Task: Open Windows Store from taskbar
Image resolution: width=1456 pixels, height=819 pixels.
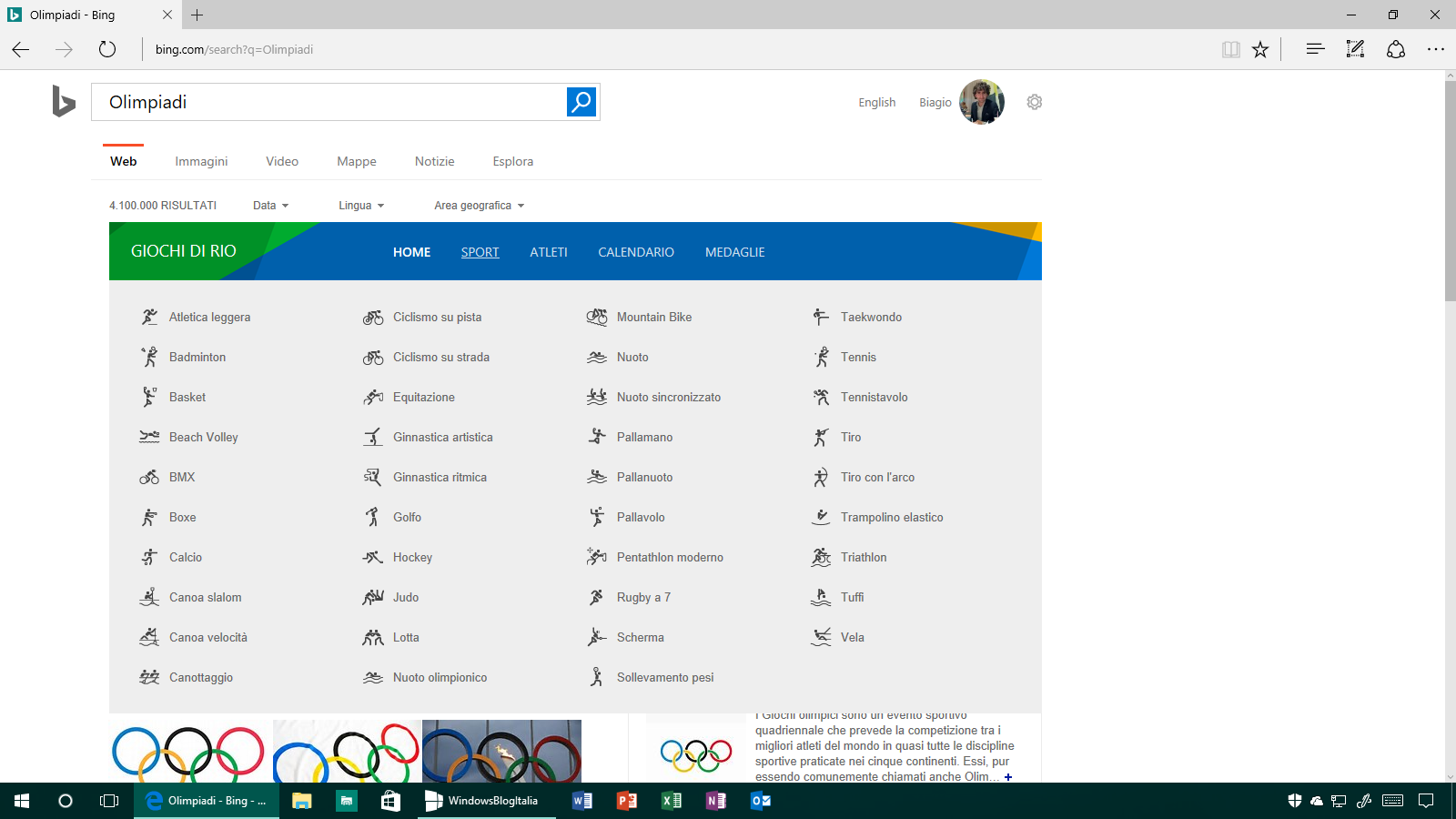Action: pos(390,801)
